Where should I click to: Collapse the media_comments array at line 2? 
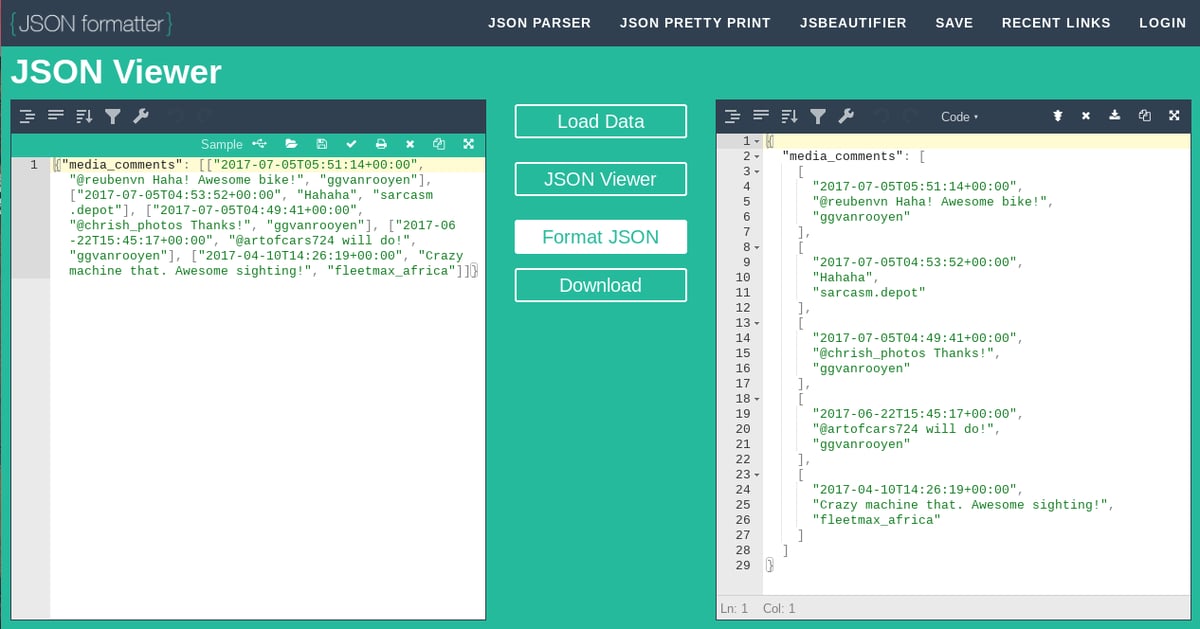click(757, 157)
